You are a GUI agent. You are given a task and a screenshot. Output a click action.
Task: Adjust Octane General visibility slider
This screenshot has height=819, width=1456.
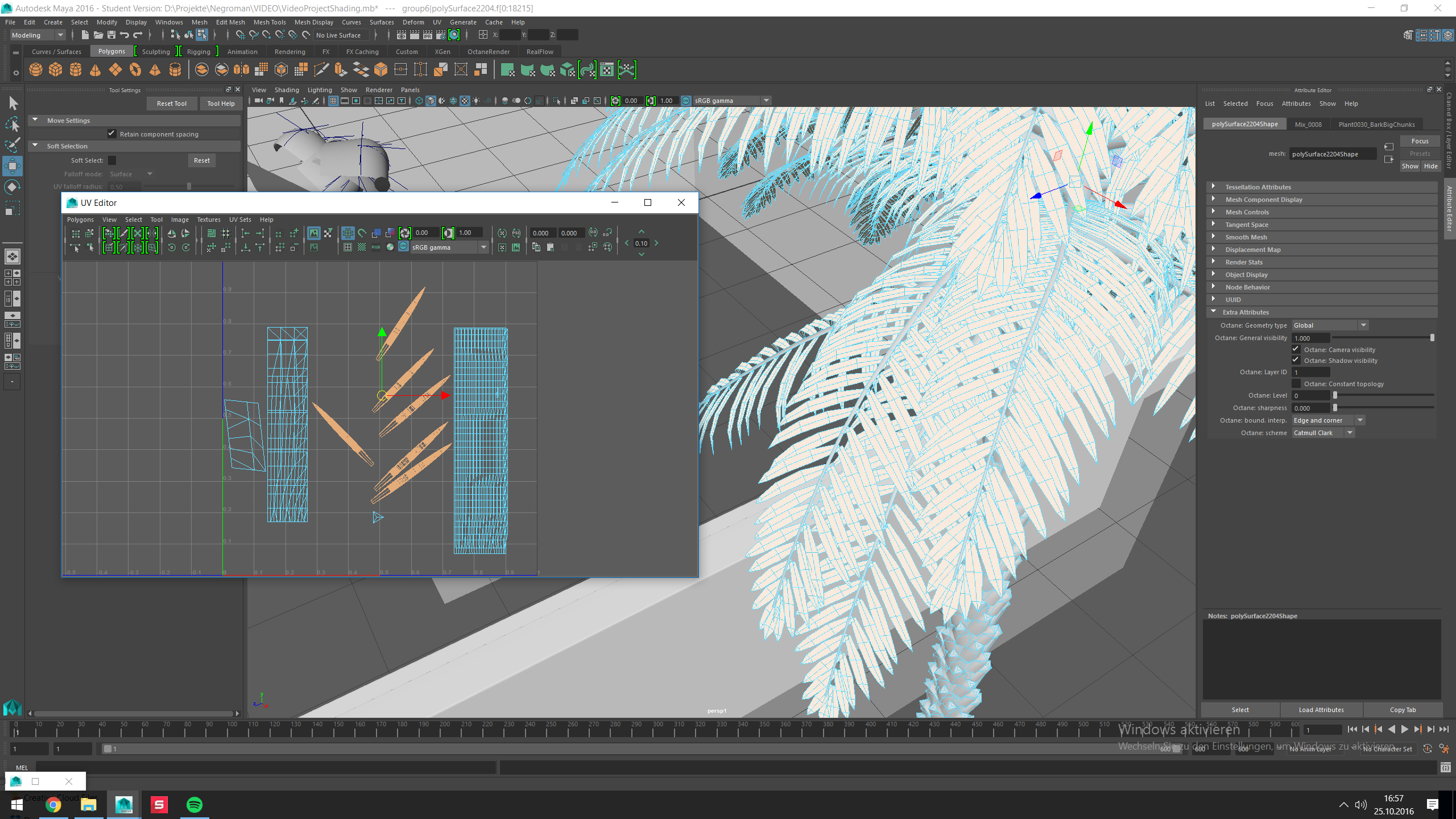pos(1432,338)
